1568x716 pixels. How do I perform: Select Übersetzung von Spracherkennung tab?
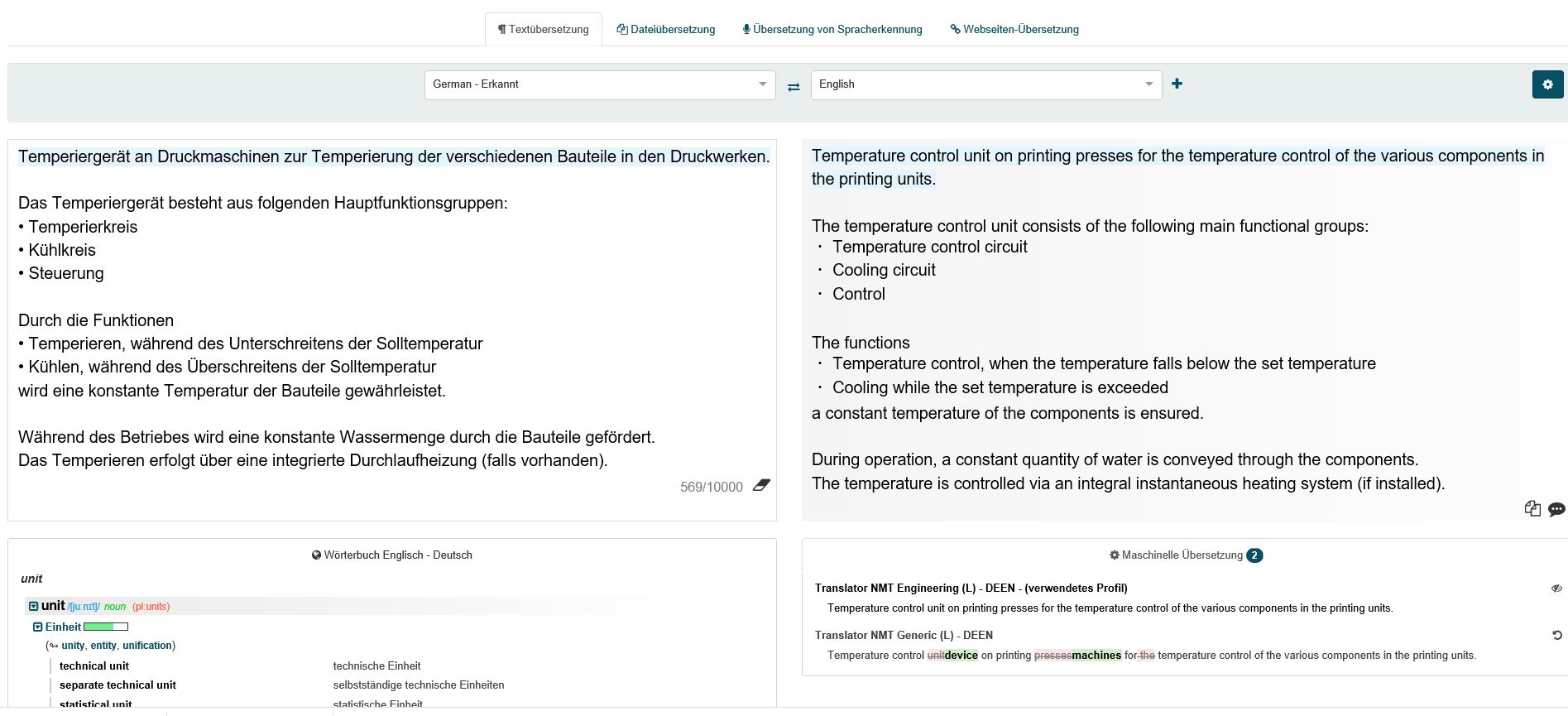[832, 30]
